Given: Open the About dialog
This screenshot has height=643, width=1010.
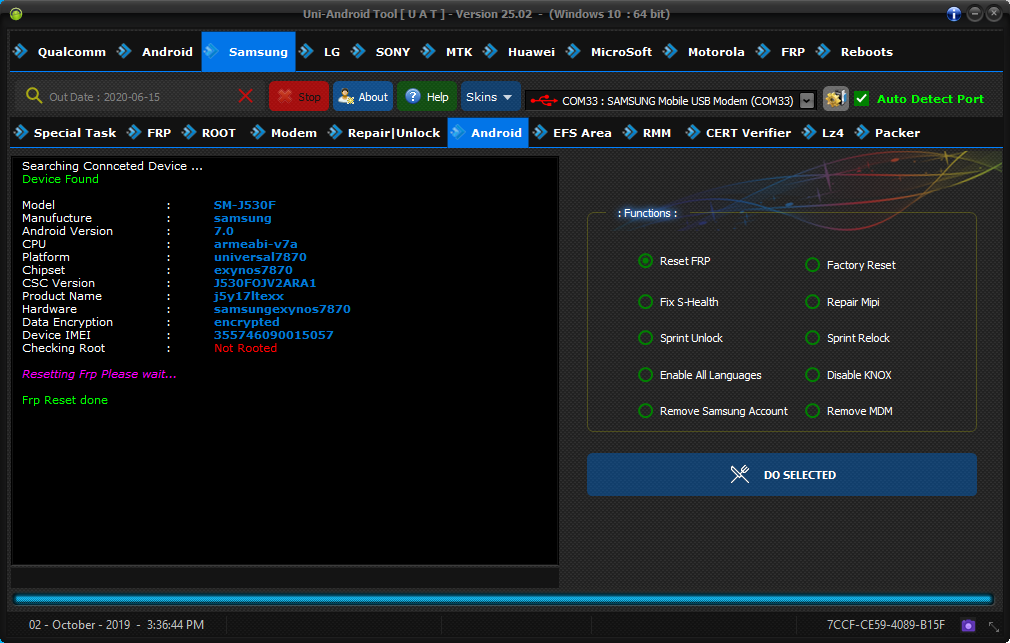Looking at the screenshot, I should tap(363, 97).
